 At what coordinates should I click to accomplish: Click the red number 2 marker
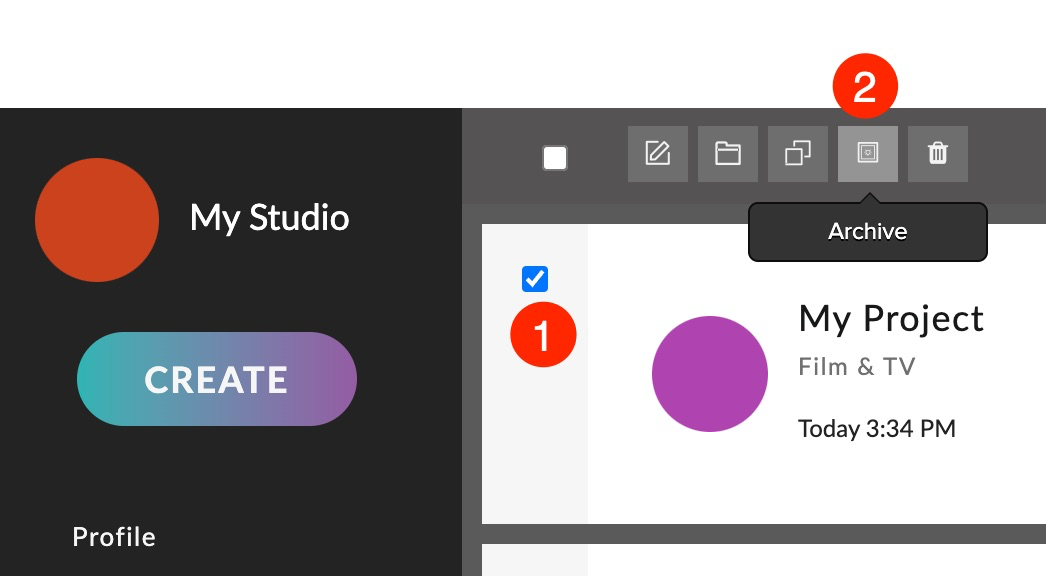pyautogui.click(x=865, y=87)
